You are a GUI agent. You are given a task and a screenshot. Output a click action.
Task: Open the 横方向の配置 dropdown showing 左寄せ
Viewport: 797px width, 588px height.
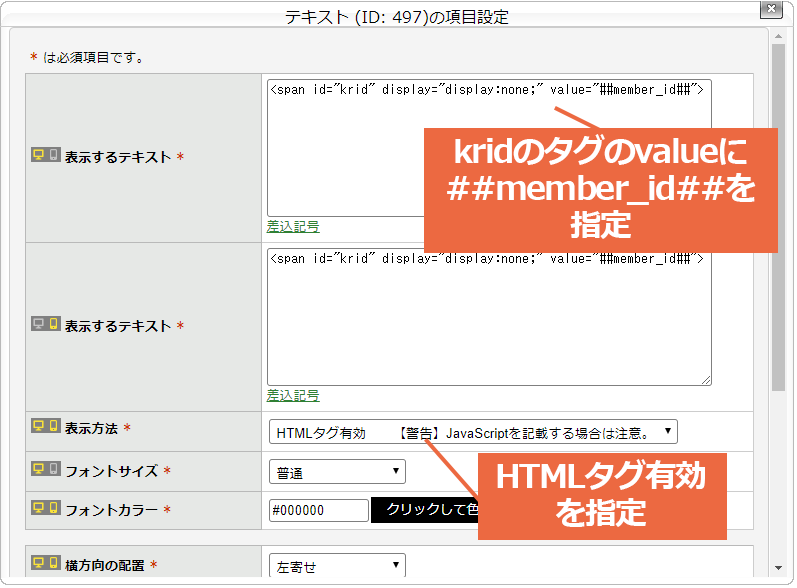(x=337, y=565)
